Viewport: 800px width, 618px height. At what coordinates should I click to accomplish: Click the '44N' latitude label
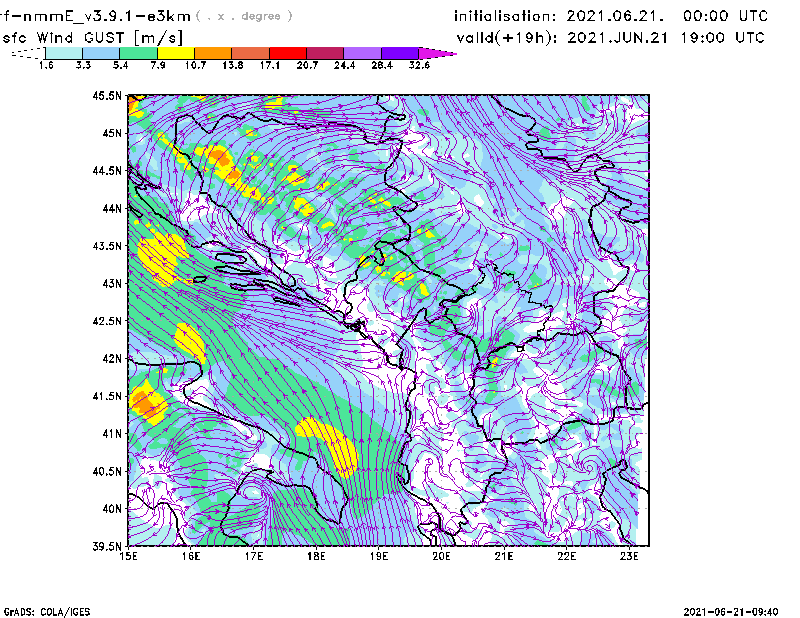pos(112,208)
